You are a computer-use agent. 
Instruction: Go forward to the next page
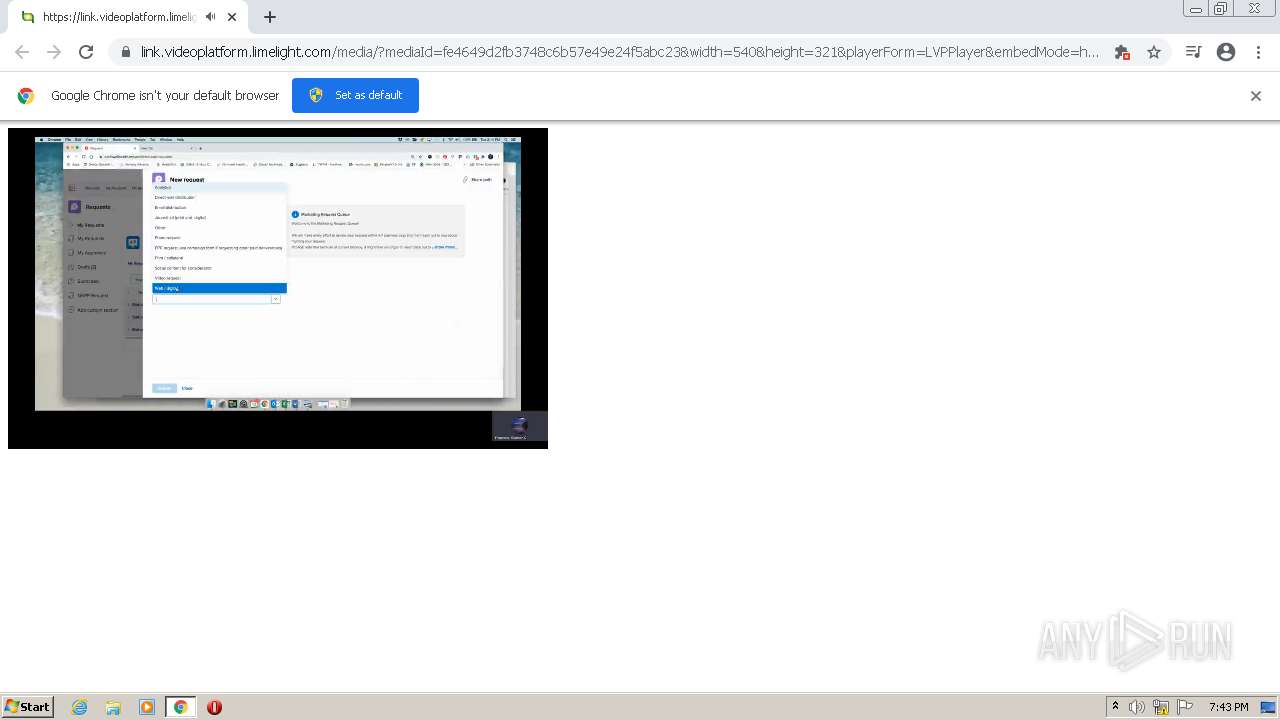[x=54, y=52]
